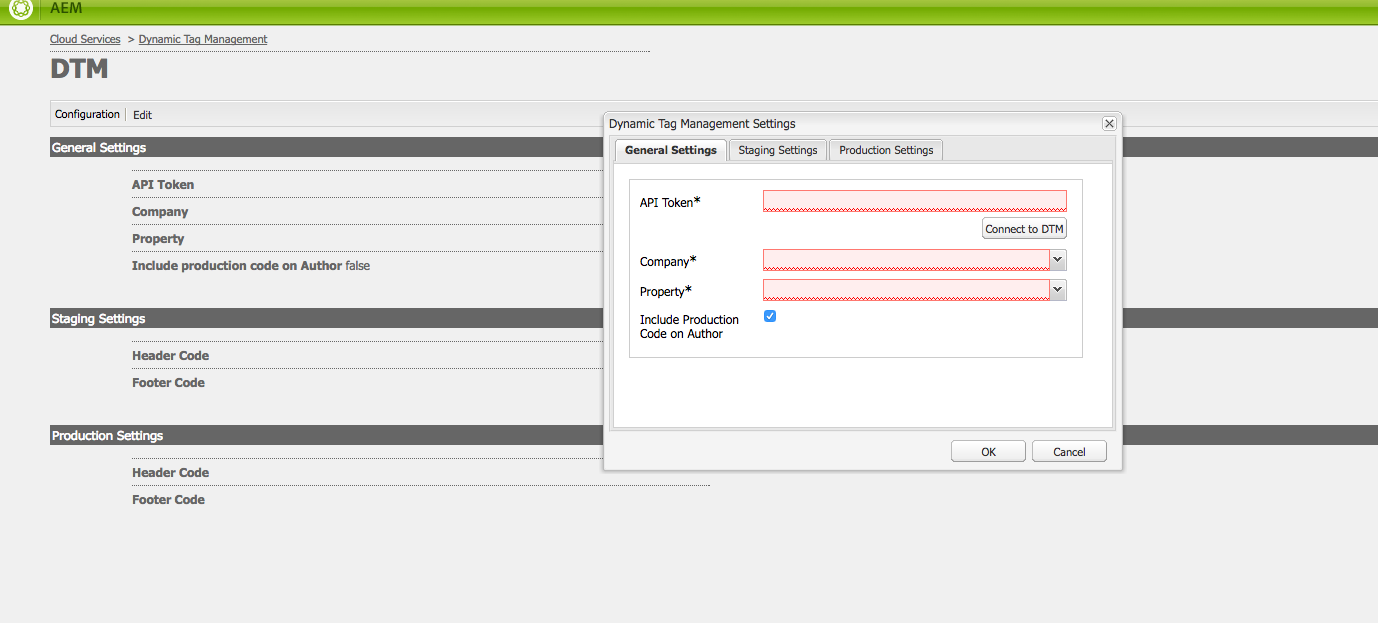Select the General Settings tab
The width and height of the screenshot is (1378, 623).
[671, 150]
